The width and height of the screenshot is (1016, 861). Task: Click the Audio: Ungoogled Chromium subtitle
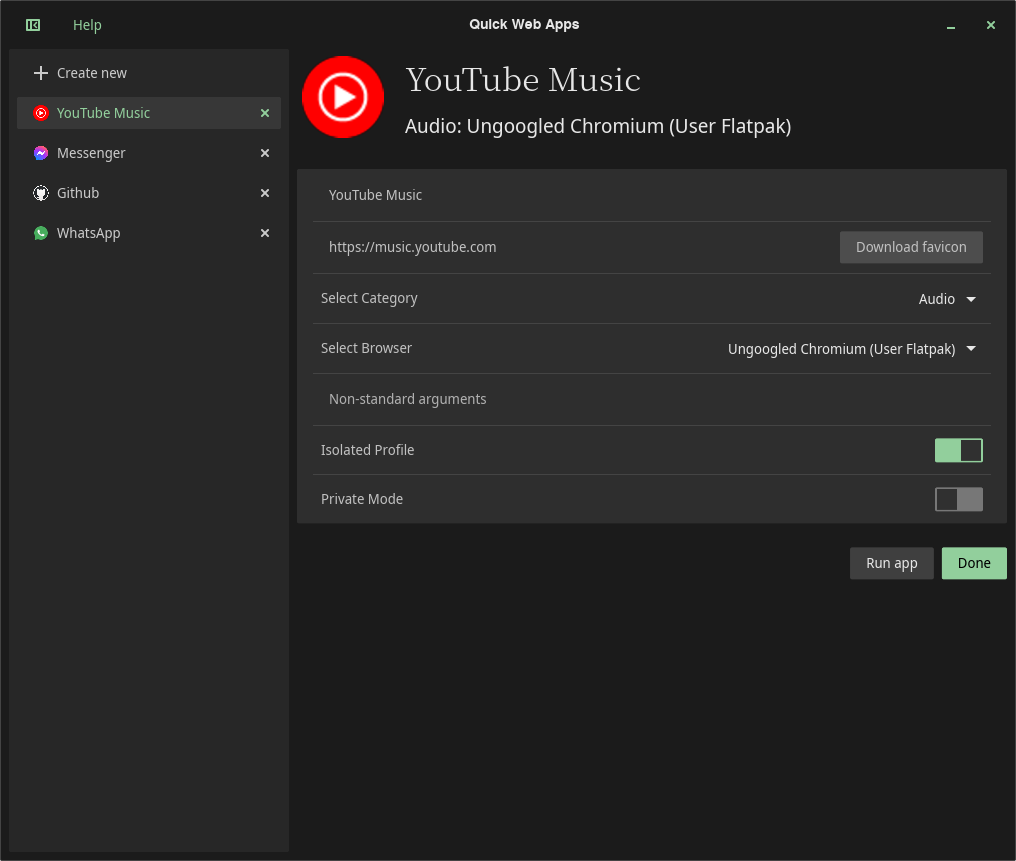pos(598,126)
